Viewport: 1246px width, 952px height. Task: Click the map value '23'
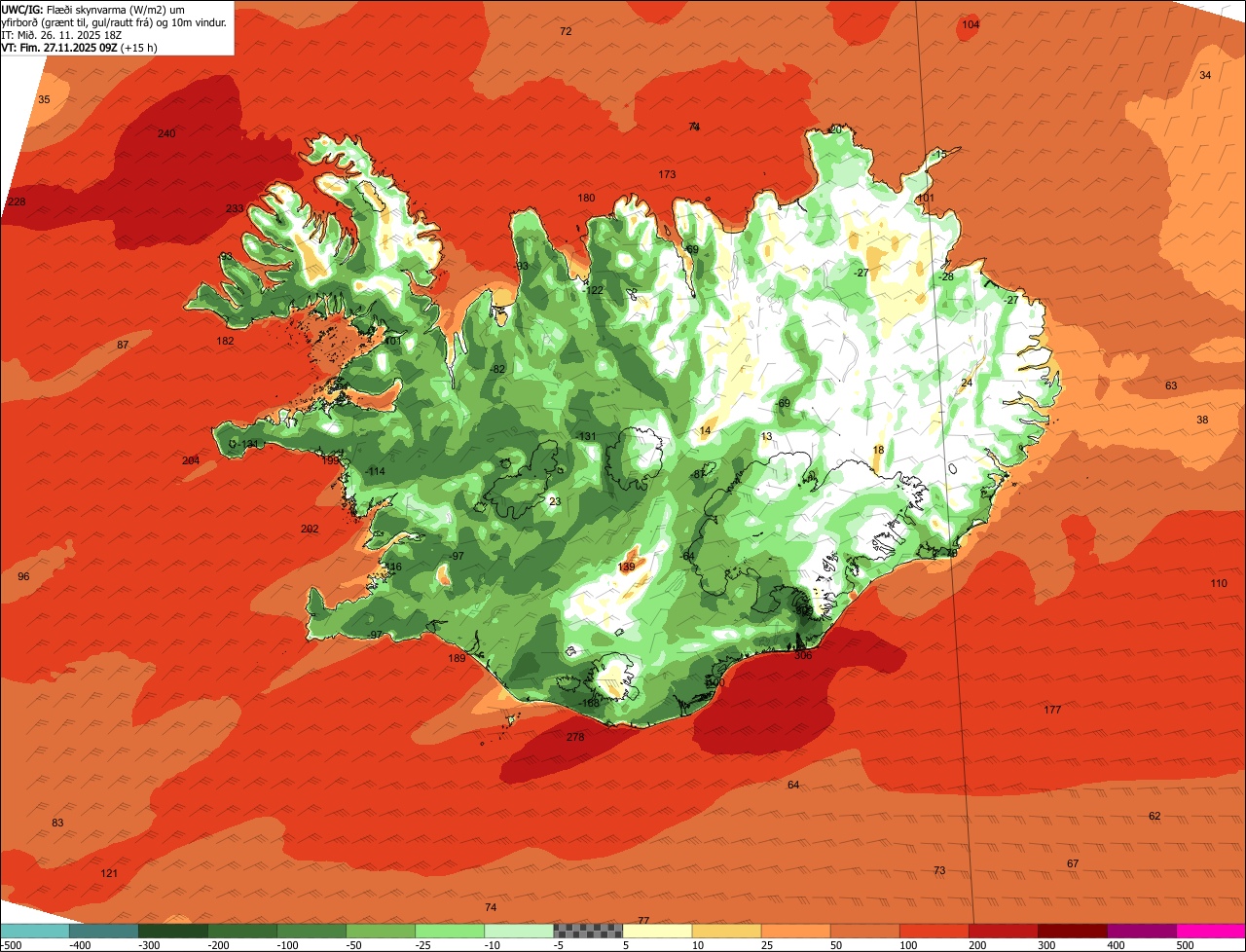point(555,501)
